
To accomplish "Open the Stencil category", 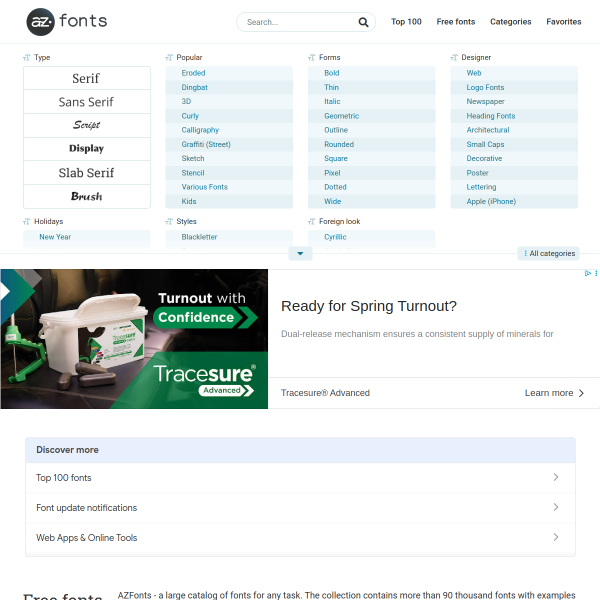I will point(229,173).
